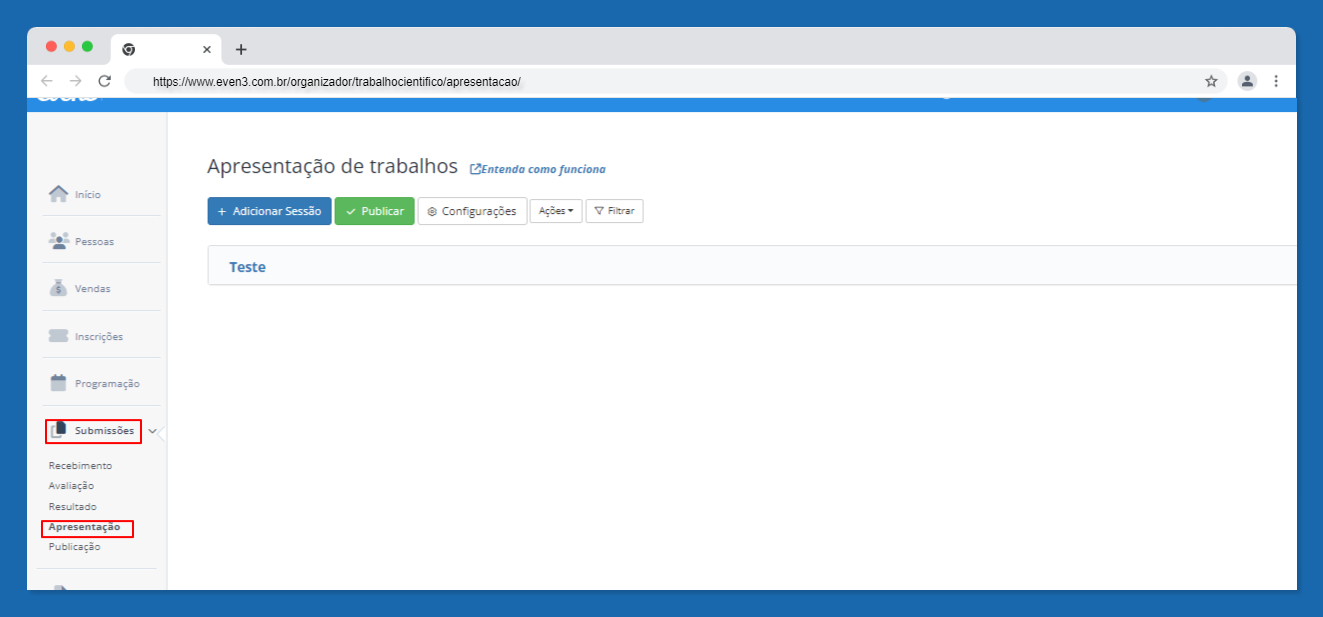Open the Programação calendar icon
Image resolution: width=1323 pixels, height=617 pixels.
coord(59,383)
